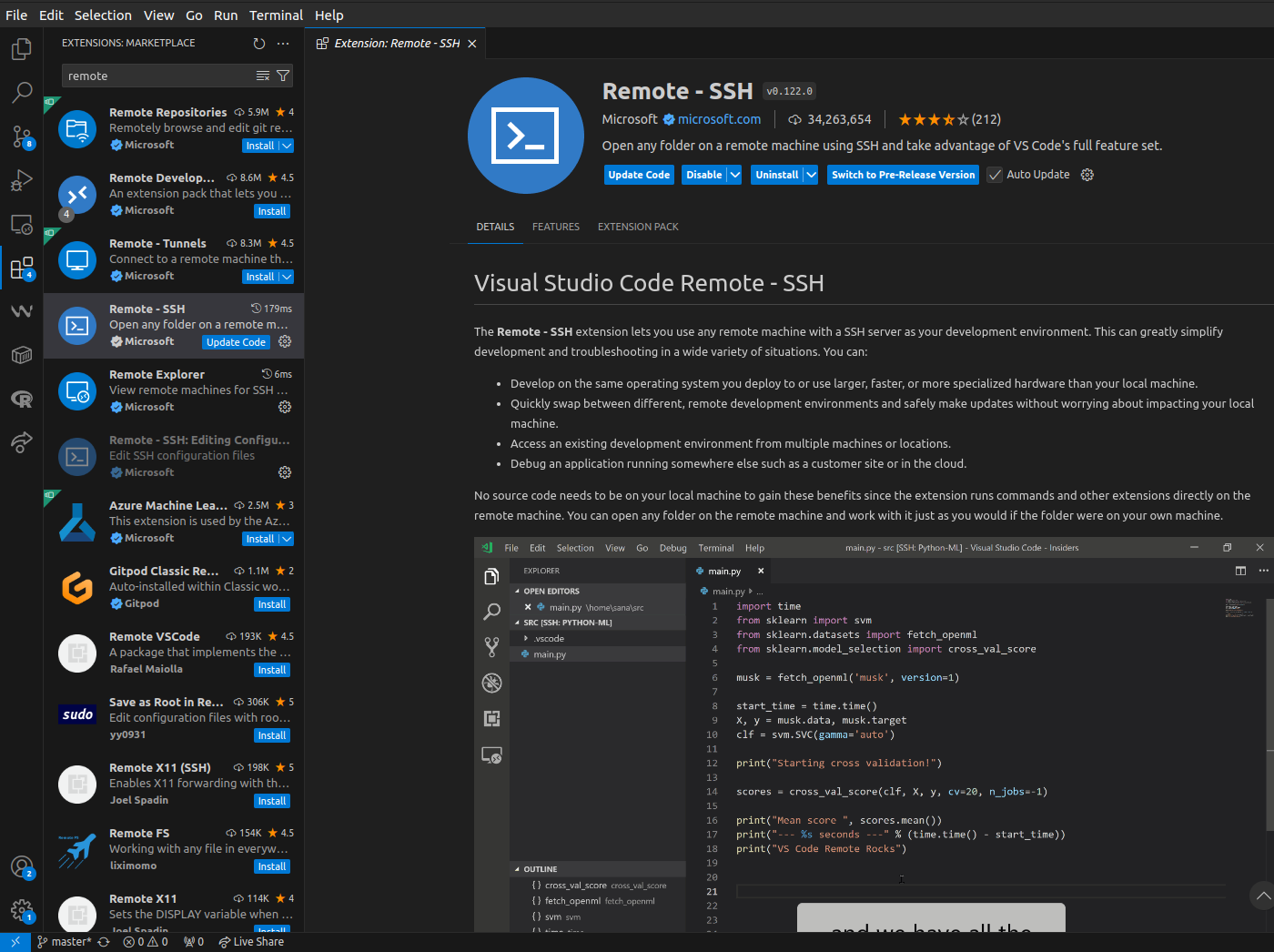The height and width of the screenshot is (952, 1274).
Task: Click Switch to Pre-Release Version button
Action: click(x=903, y=175)
